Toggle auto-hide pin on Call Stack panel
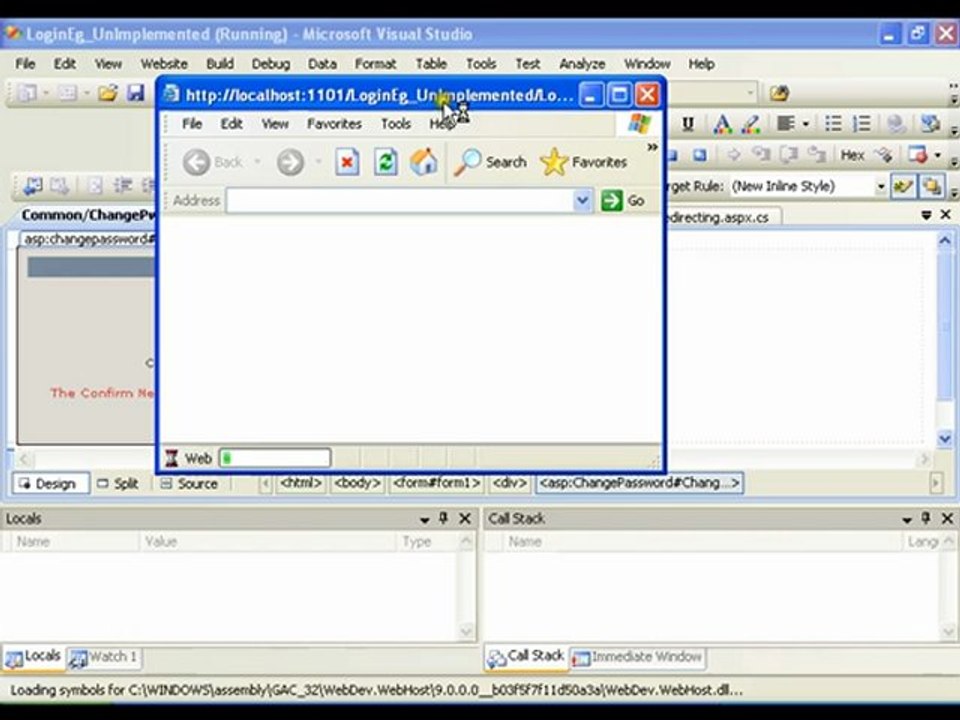Screen dimensions: 960x720 tap(925, 519)
